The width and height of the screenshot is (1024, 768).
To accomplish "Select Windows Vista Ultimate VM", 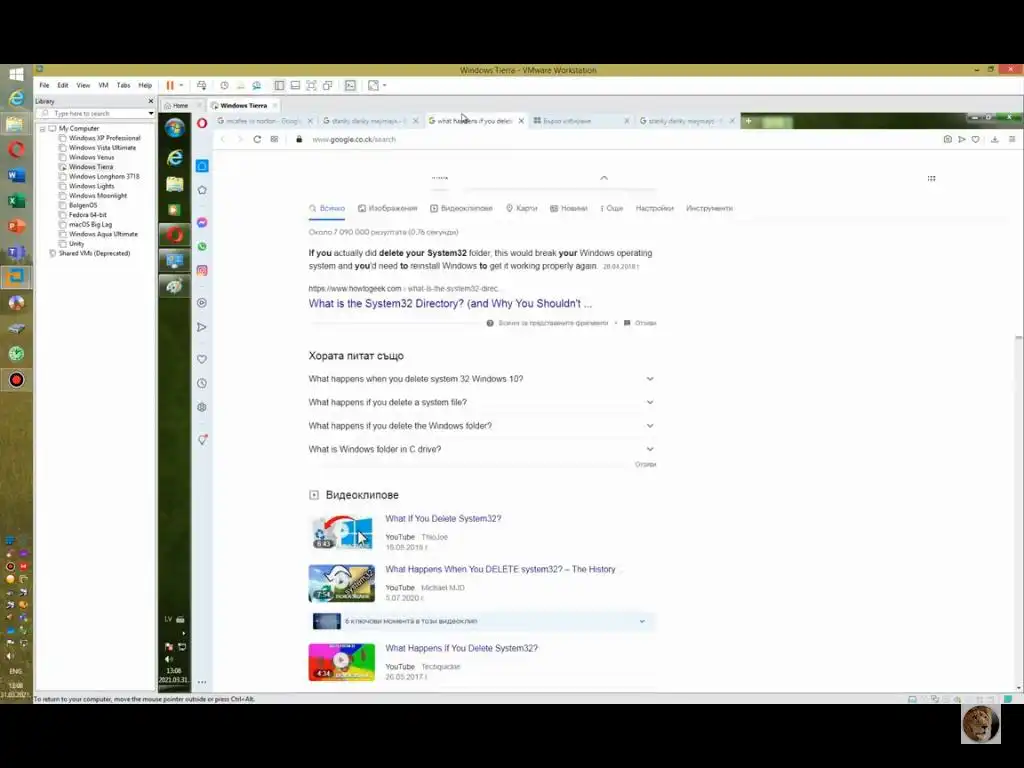I will pyautogui.click(x=103, y=148).
